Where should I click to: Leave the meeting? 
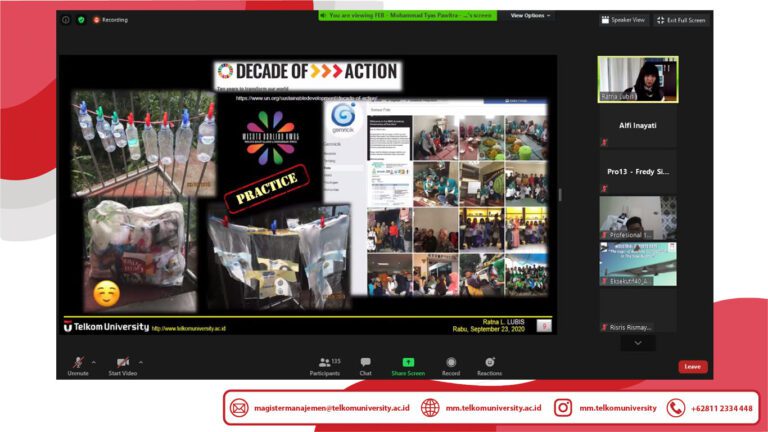point(692,367)
